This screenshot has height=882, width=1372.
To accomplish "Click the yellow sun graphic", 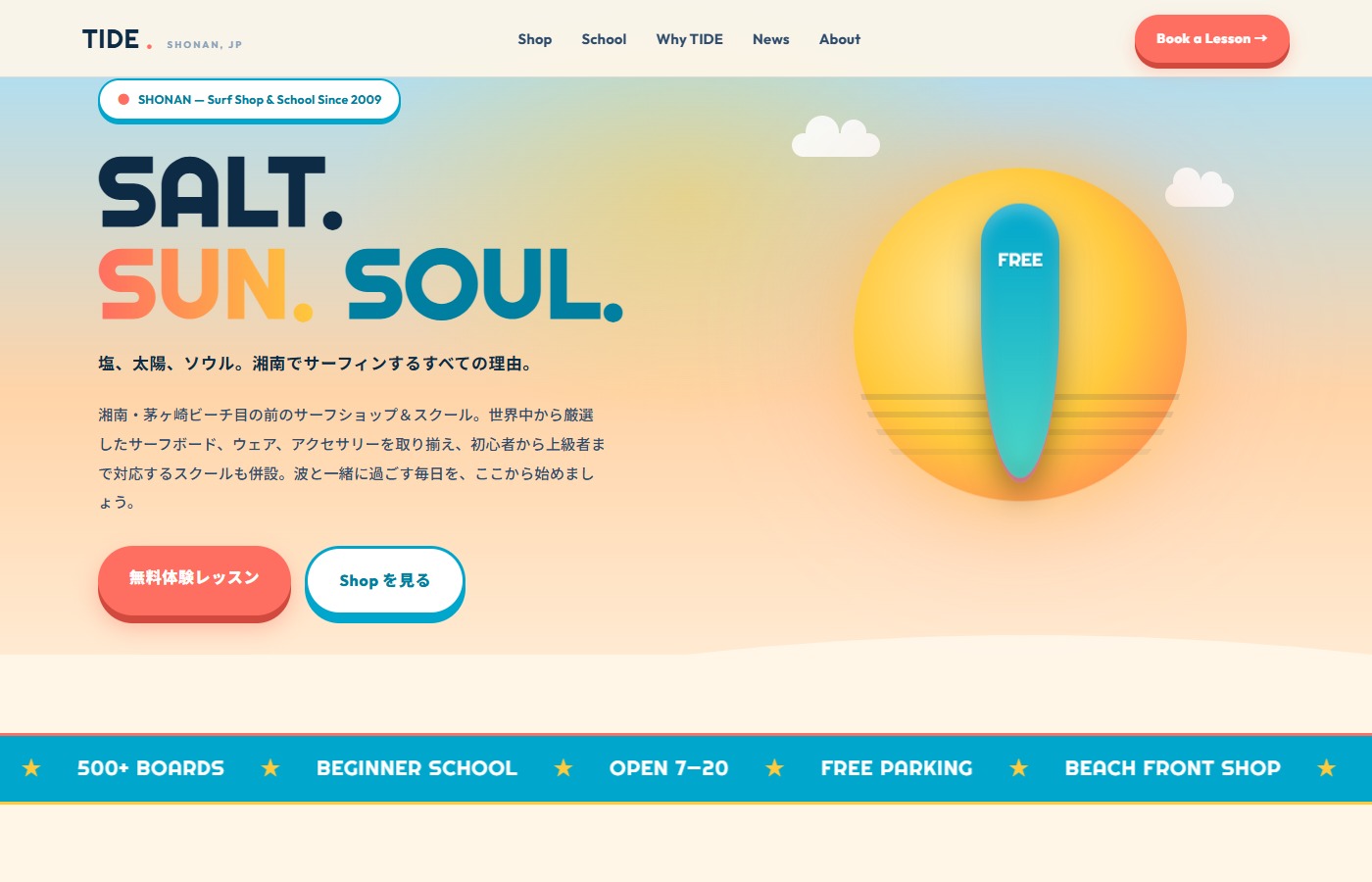I will pyautogui.click(x=1020, y=335).
